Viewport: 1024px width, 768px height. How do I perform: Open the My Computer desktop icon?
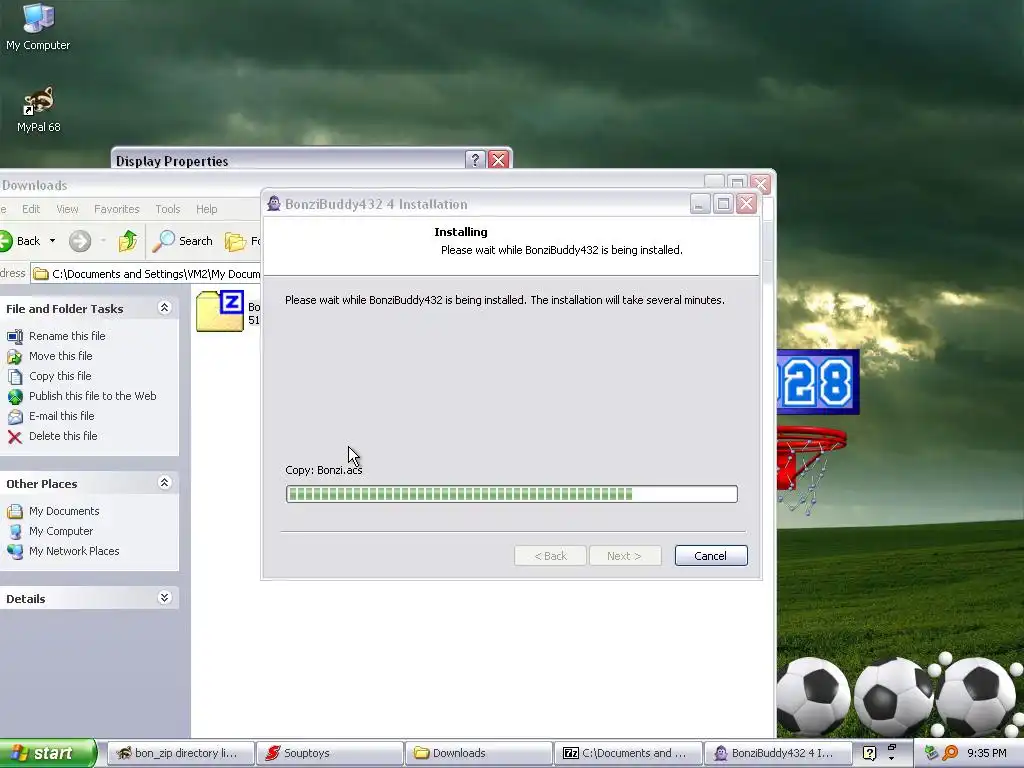(38, 26)
